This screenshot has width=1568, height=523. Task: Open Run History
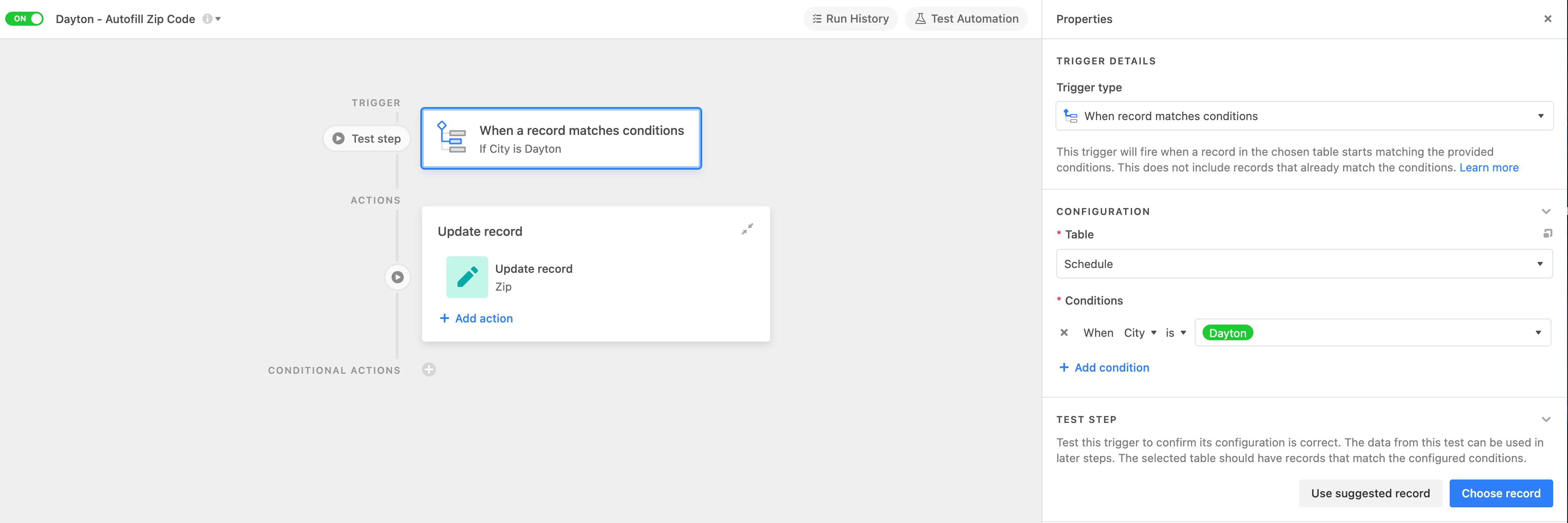coord(850,19)
